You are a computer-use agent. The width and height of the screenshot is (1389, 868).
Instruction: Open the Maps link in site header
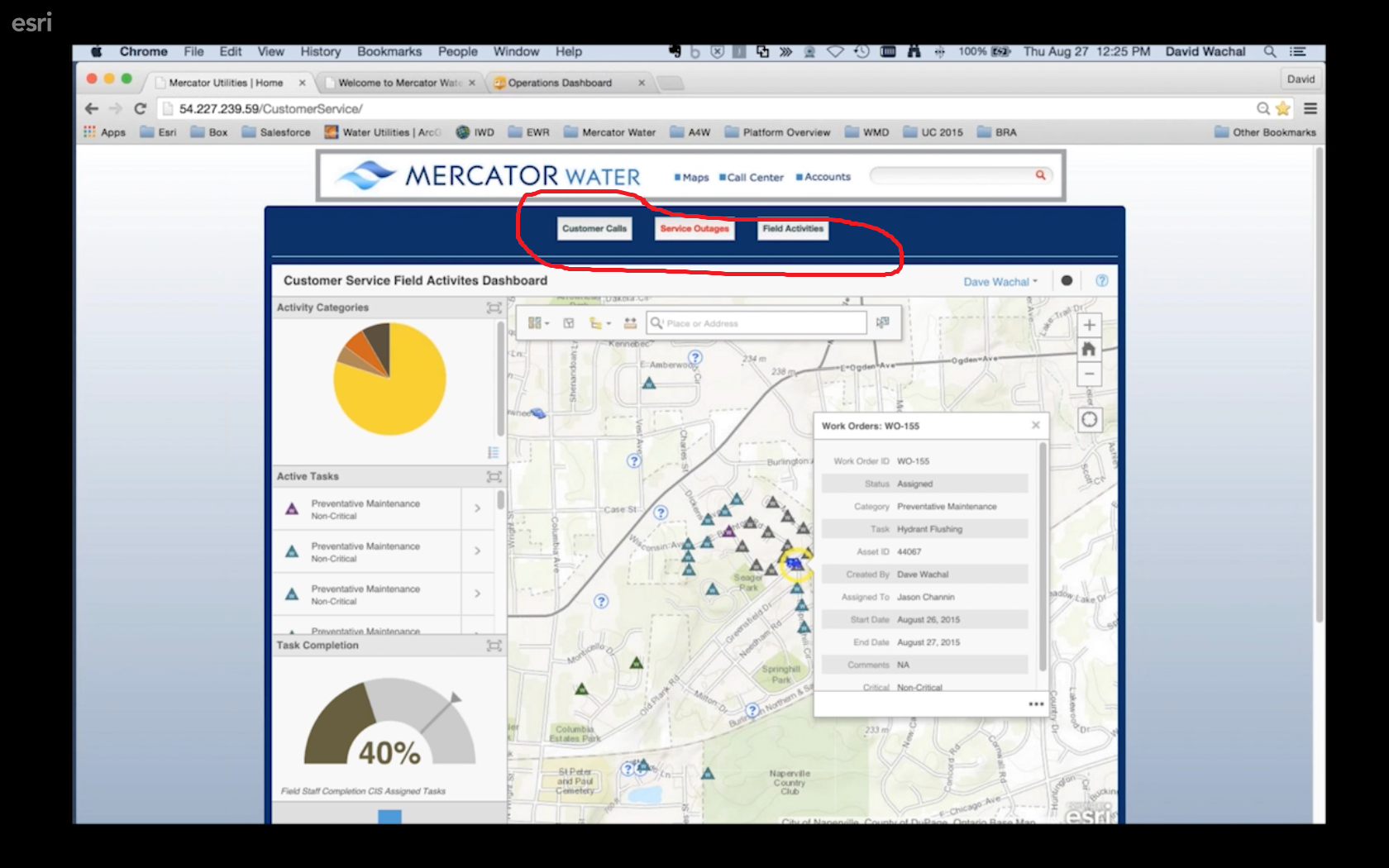click(x=691, y=177)
